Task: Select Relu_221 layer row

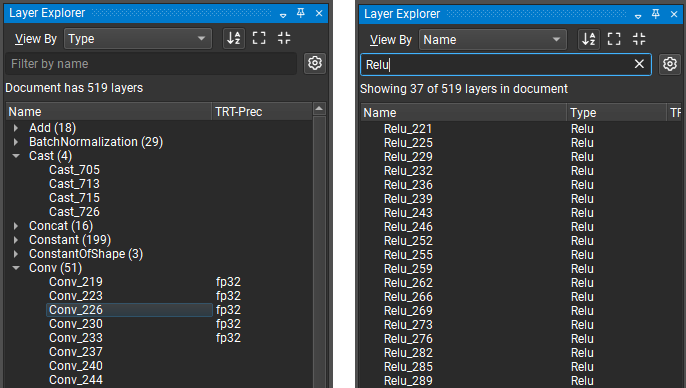Action: 521,129
